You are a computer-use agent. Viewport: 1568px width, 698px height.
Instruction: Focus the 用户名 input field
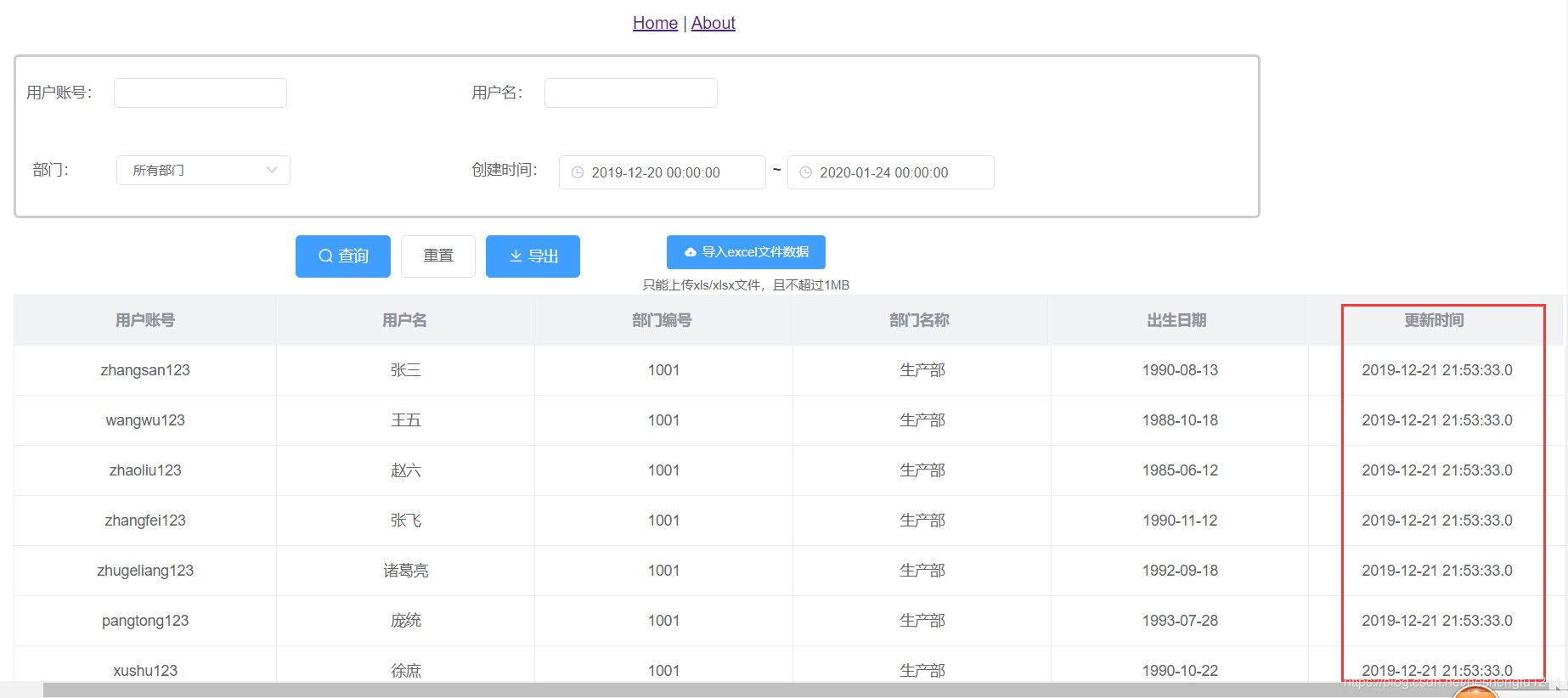(x=631, y=93)
